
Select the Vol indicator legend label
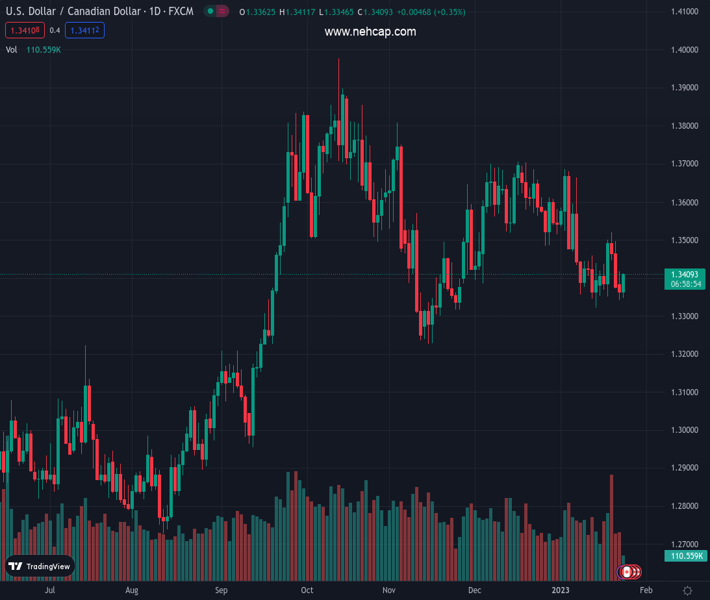11,49
